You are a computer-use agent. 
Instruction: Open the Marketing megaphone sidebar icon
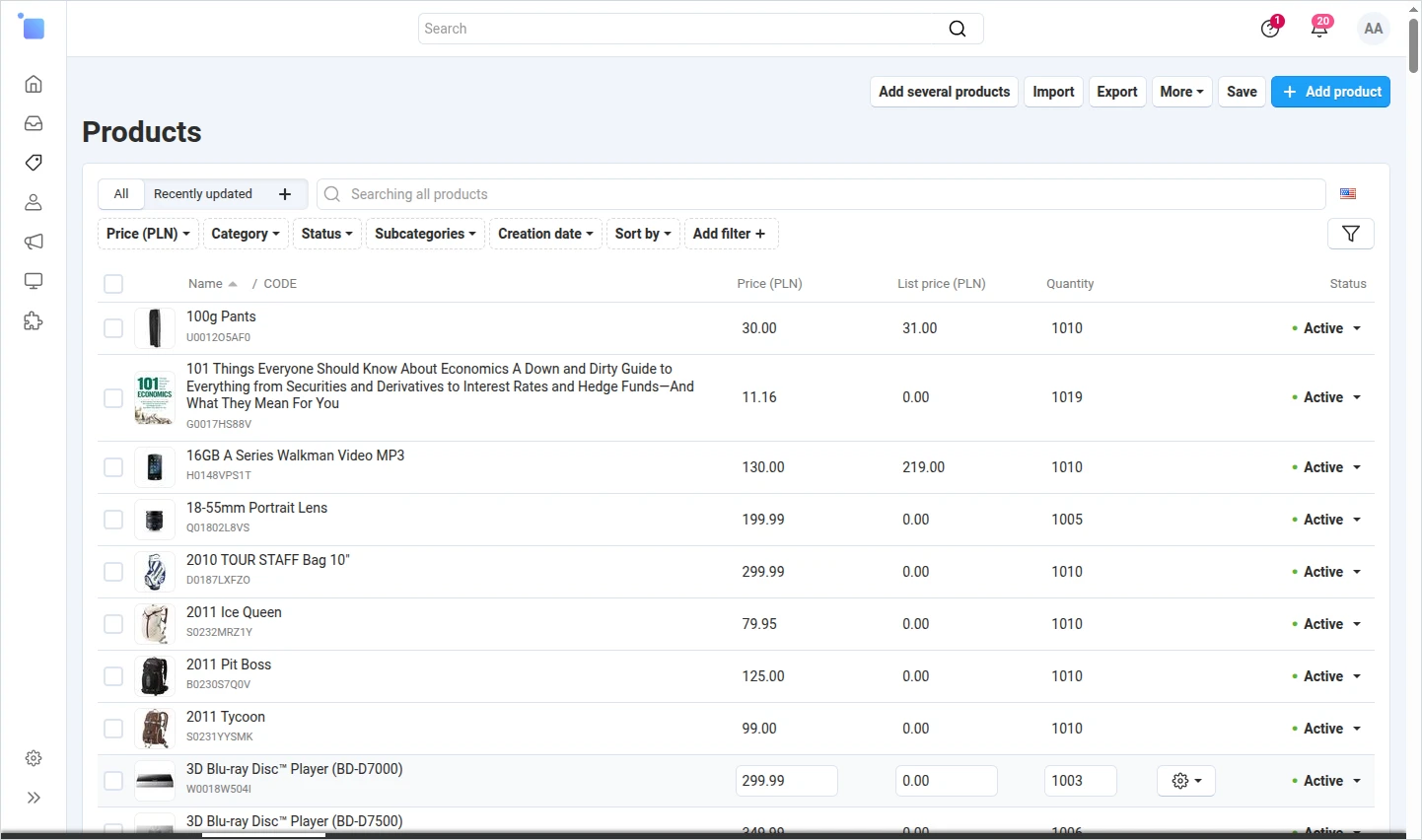click(34, 242)
